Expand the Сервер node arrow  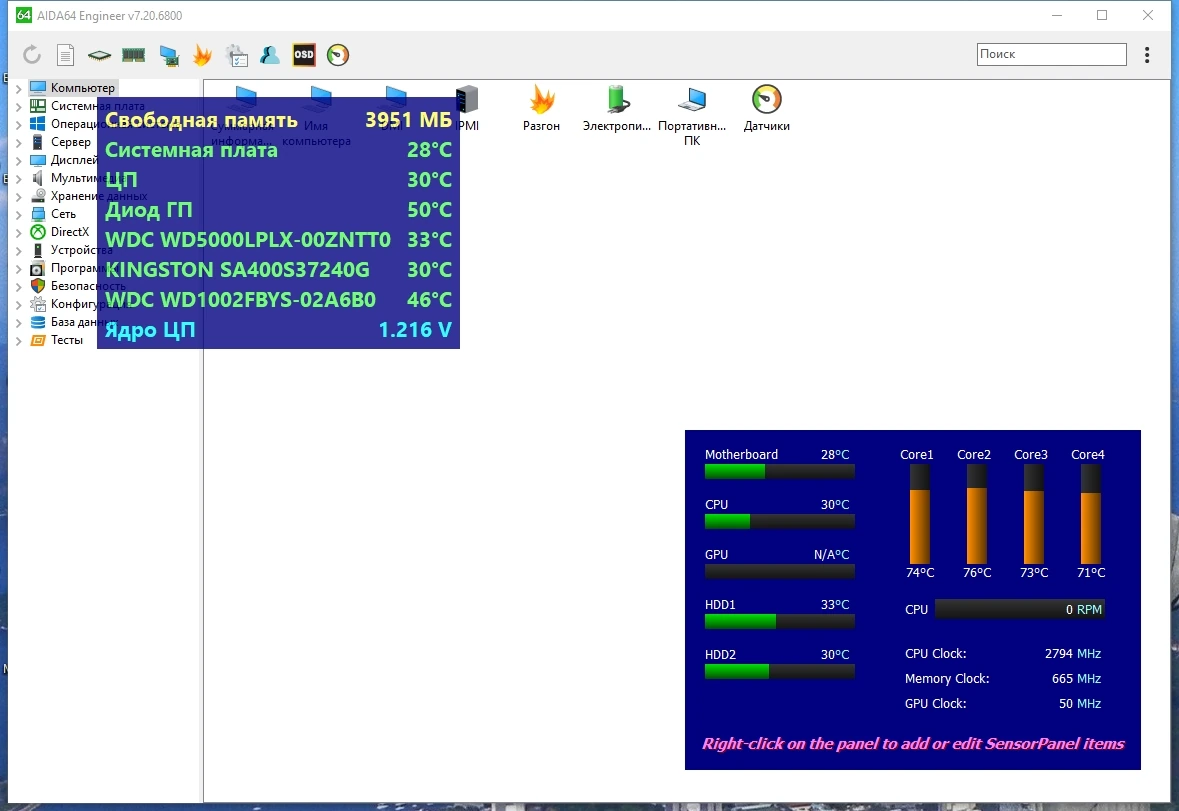click(19, 142)
